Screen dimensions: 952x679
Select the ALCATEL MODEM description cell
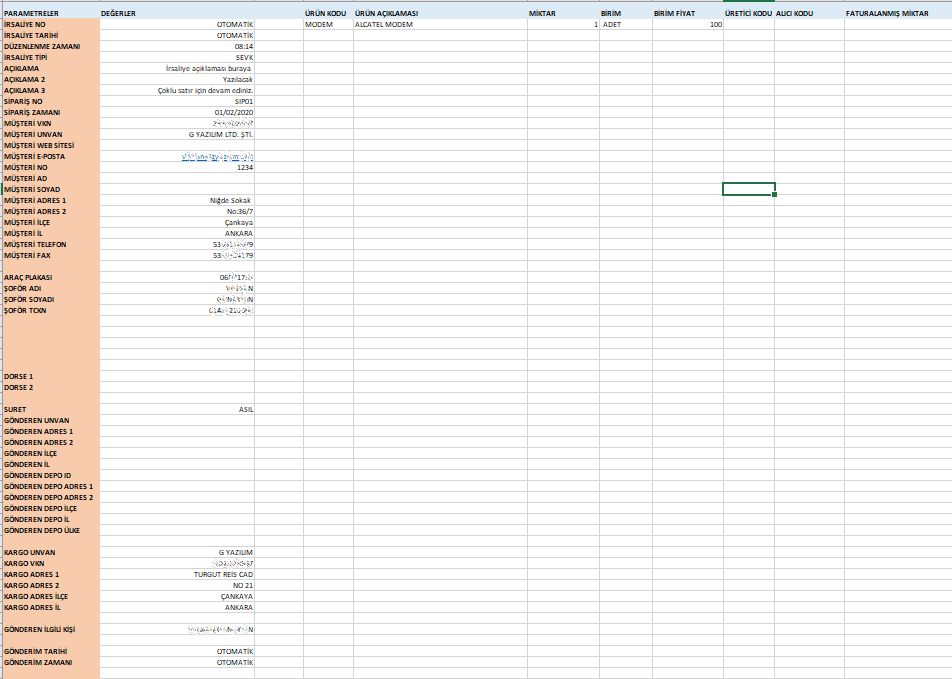click(x=439, y=24)
